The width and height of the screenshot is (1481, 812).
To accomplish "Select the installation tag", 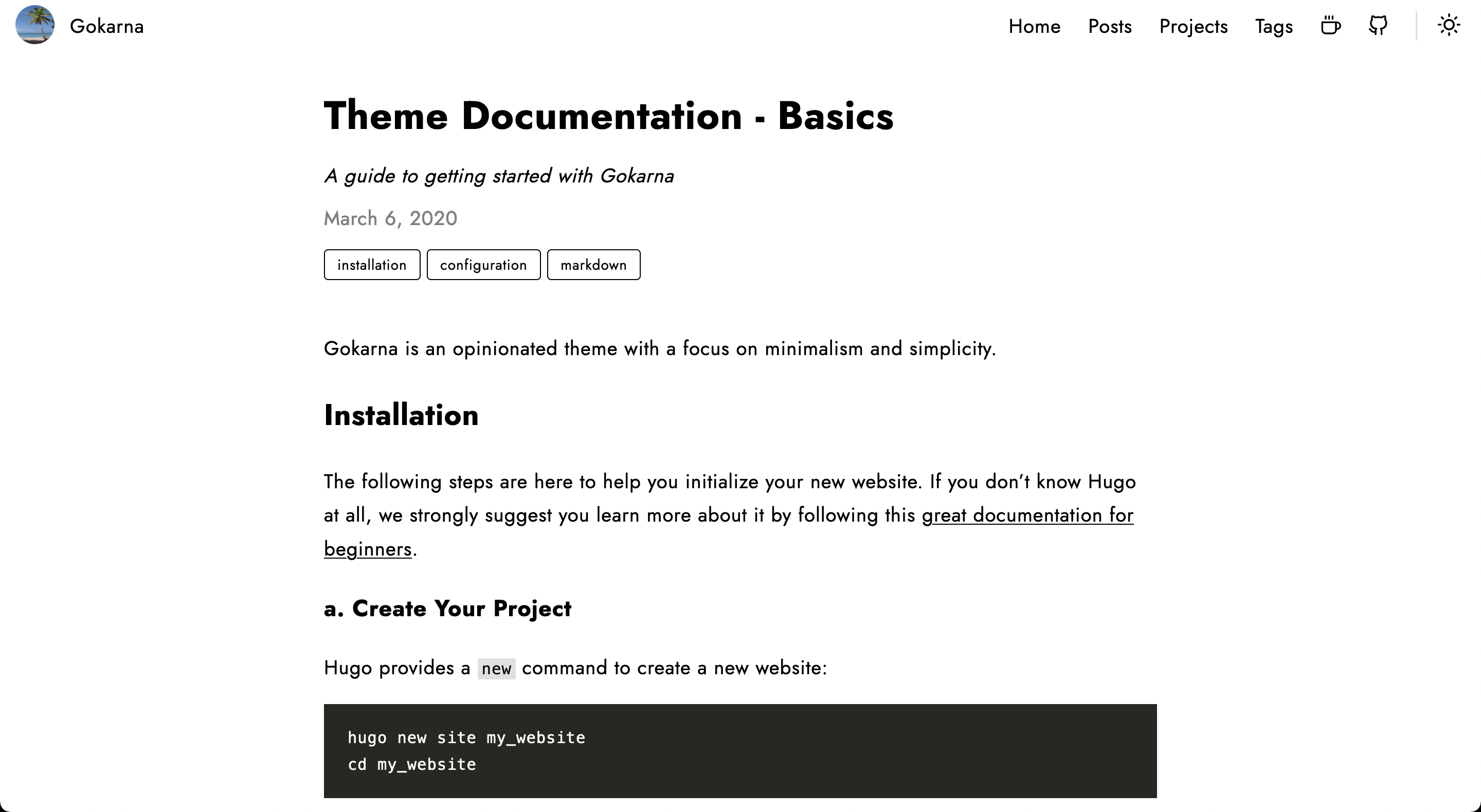I will (x=371, y=265).
